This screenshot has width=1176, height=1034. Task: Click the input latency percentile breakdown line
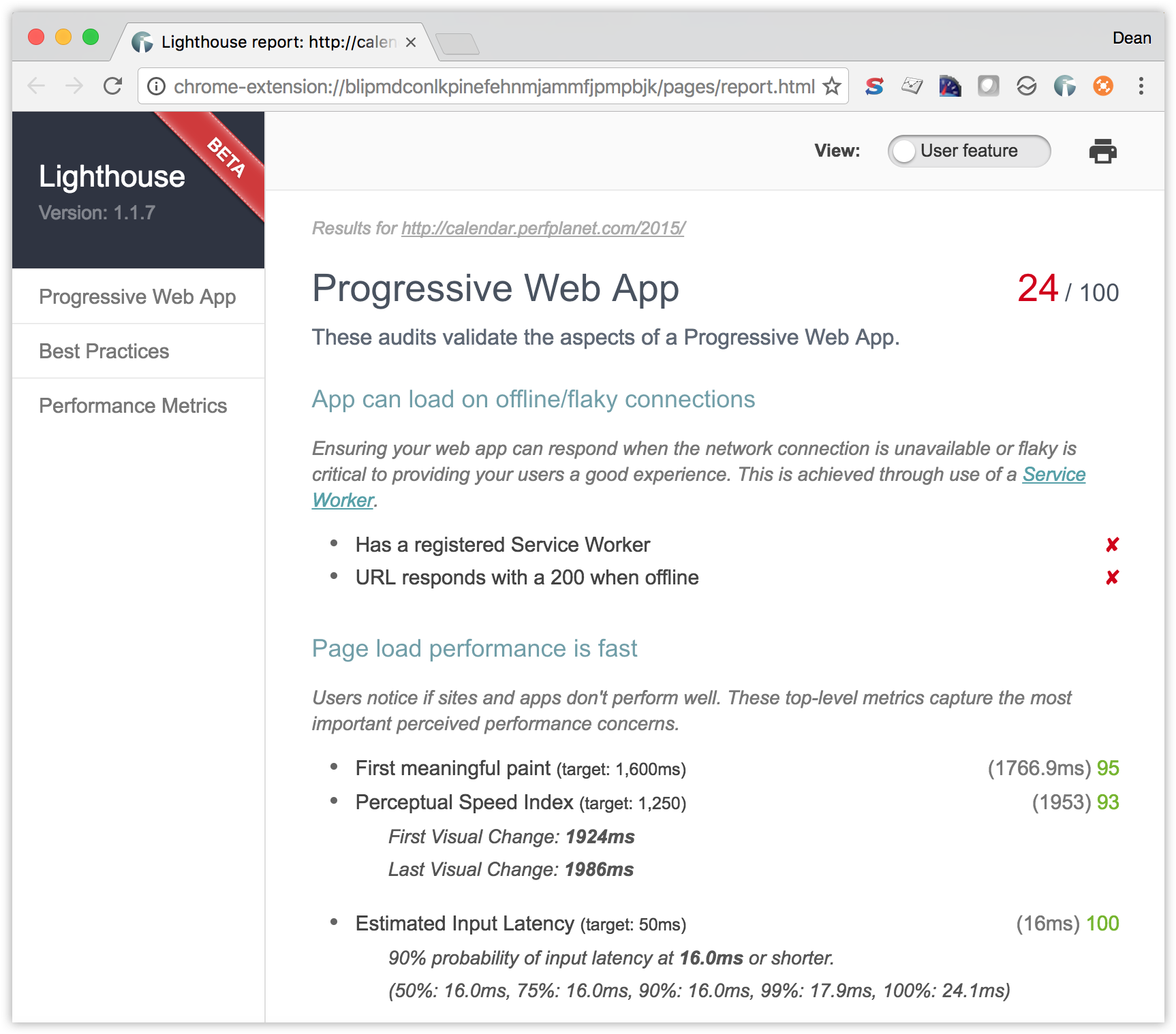[699, 991]
